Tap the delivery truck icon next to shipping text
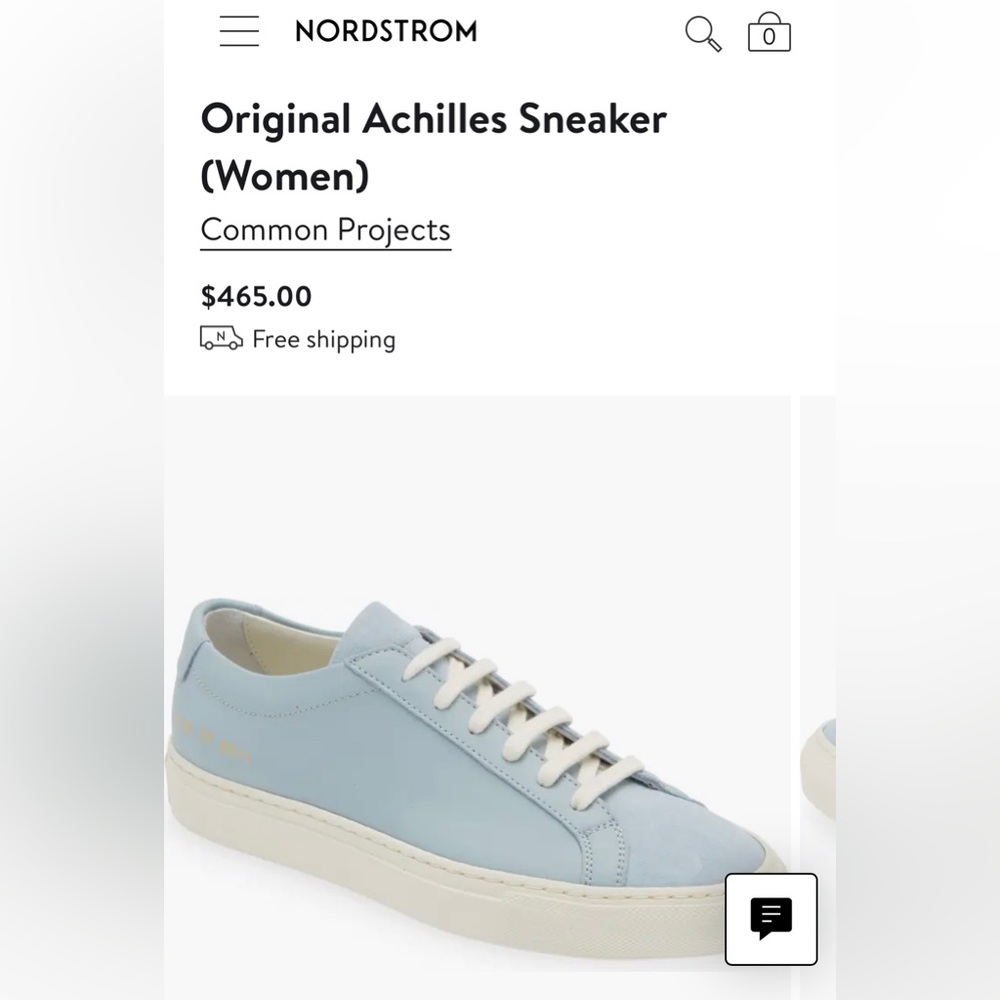The image size is (1000, 1000). 219,339
